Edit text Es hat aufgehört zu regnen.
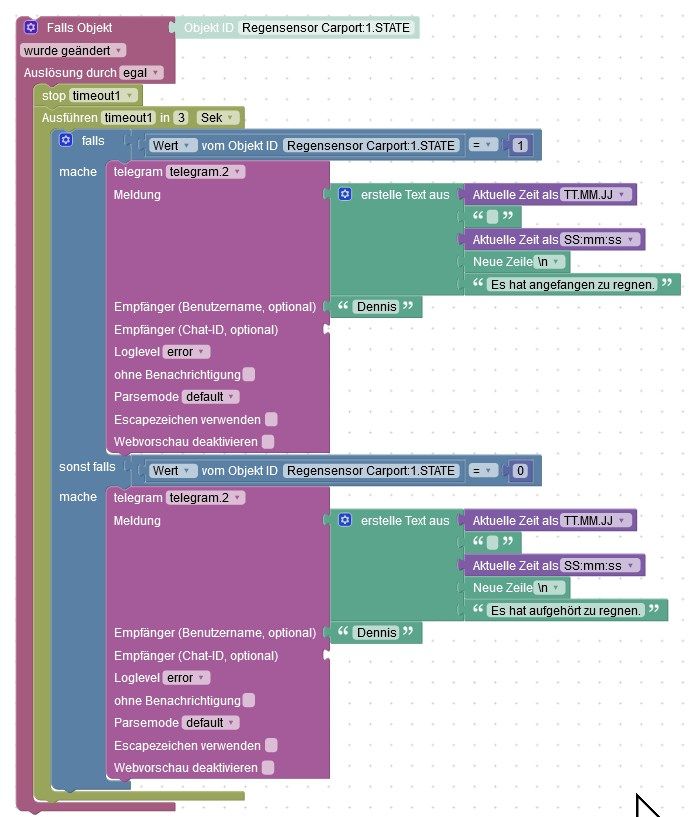The width and height of the screenshot is (689, 817). [x=566, y=610]
